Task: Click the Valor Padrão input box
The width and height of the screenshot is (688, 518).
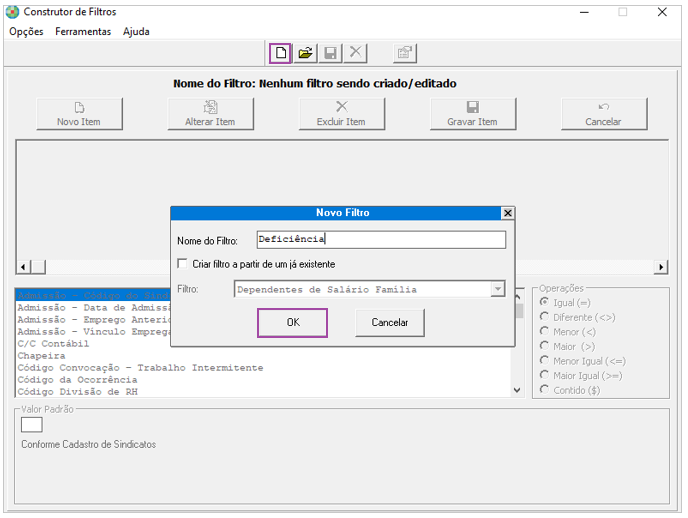Action: point(32,425)
